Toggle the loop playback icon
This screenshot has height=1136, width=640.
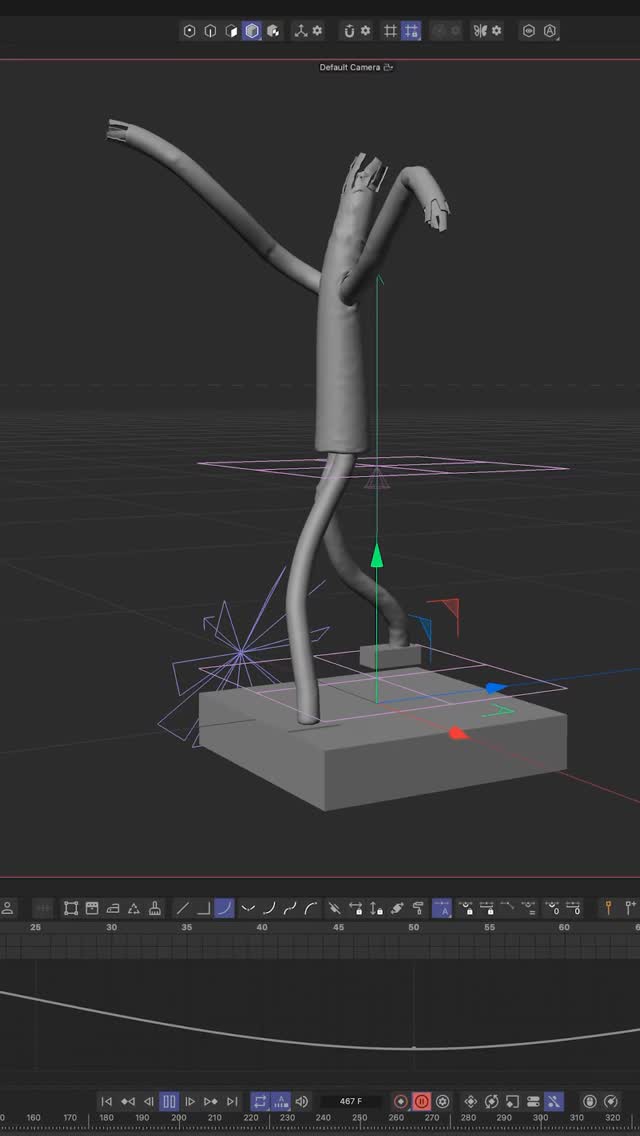260,1101
